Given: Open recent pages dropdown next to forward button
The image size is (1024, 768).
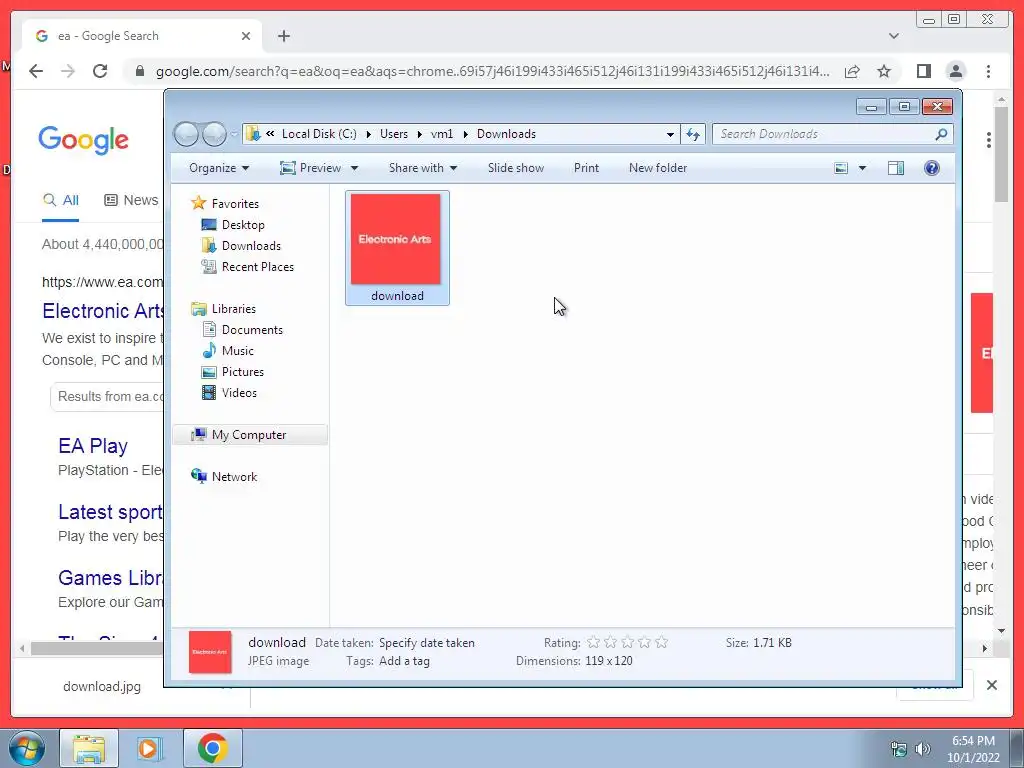Looking at the screenshot, I should [234, 134].
